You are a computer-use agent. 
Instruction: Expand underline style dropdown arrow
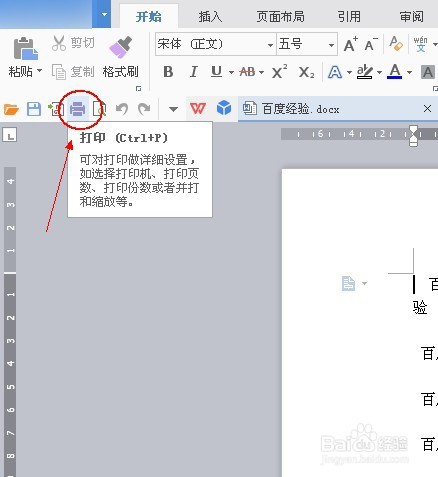pyautogui.click(x=231, y=72)
